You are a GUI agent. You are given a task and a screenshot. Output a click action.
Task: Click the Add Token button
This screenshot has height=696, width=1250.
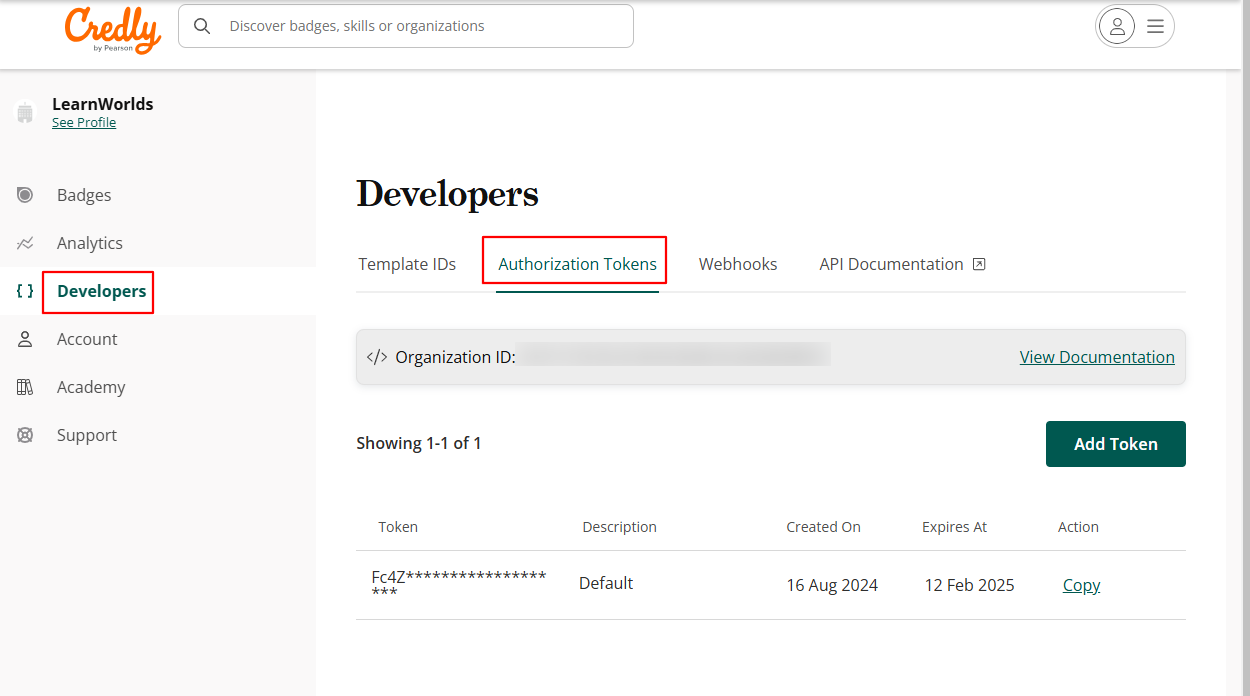click(1116, 444)
